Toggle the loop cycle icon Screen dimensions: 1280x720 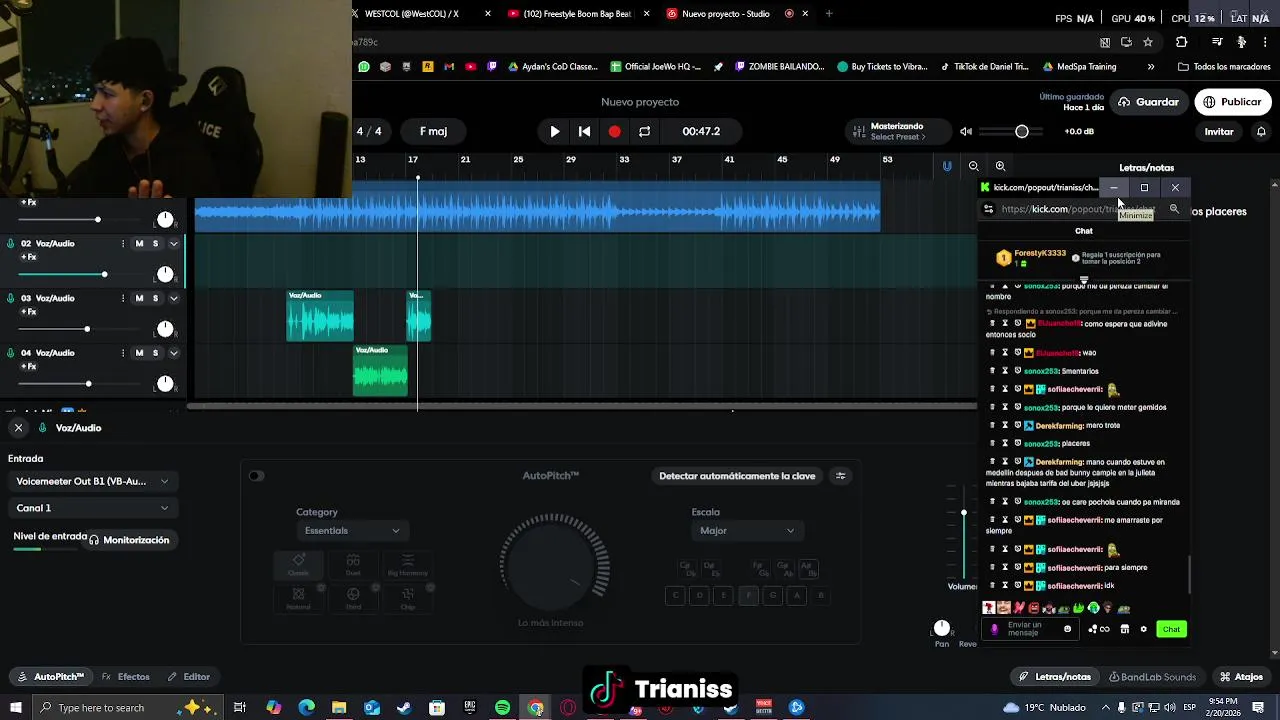pos(645,131)
